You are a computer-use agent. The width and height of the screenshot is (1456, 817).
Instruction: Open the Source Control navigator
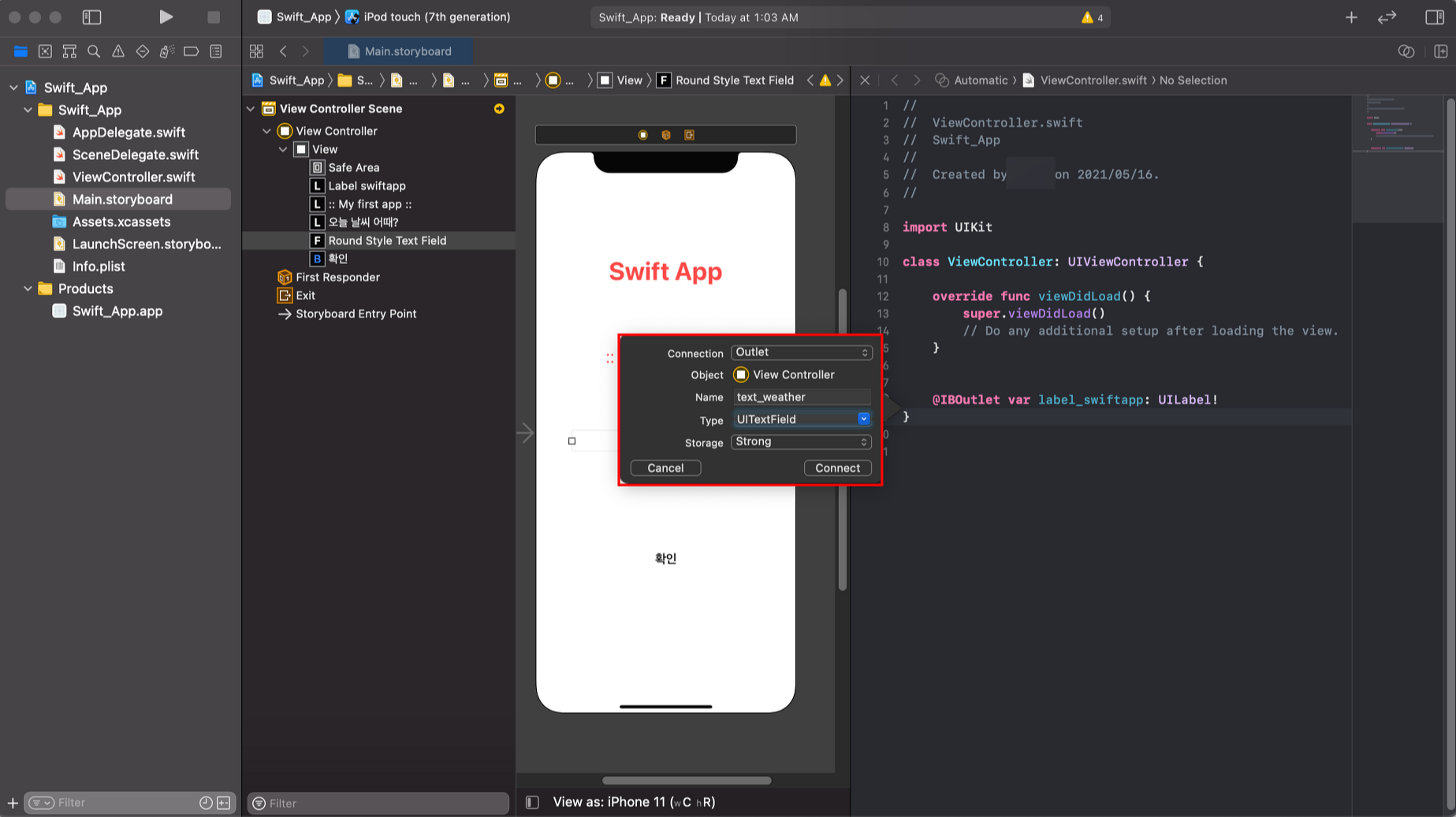(45, 51)
